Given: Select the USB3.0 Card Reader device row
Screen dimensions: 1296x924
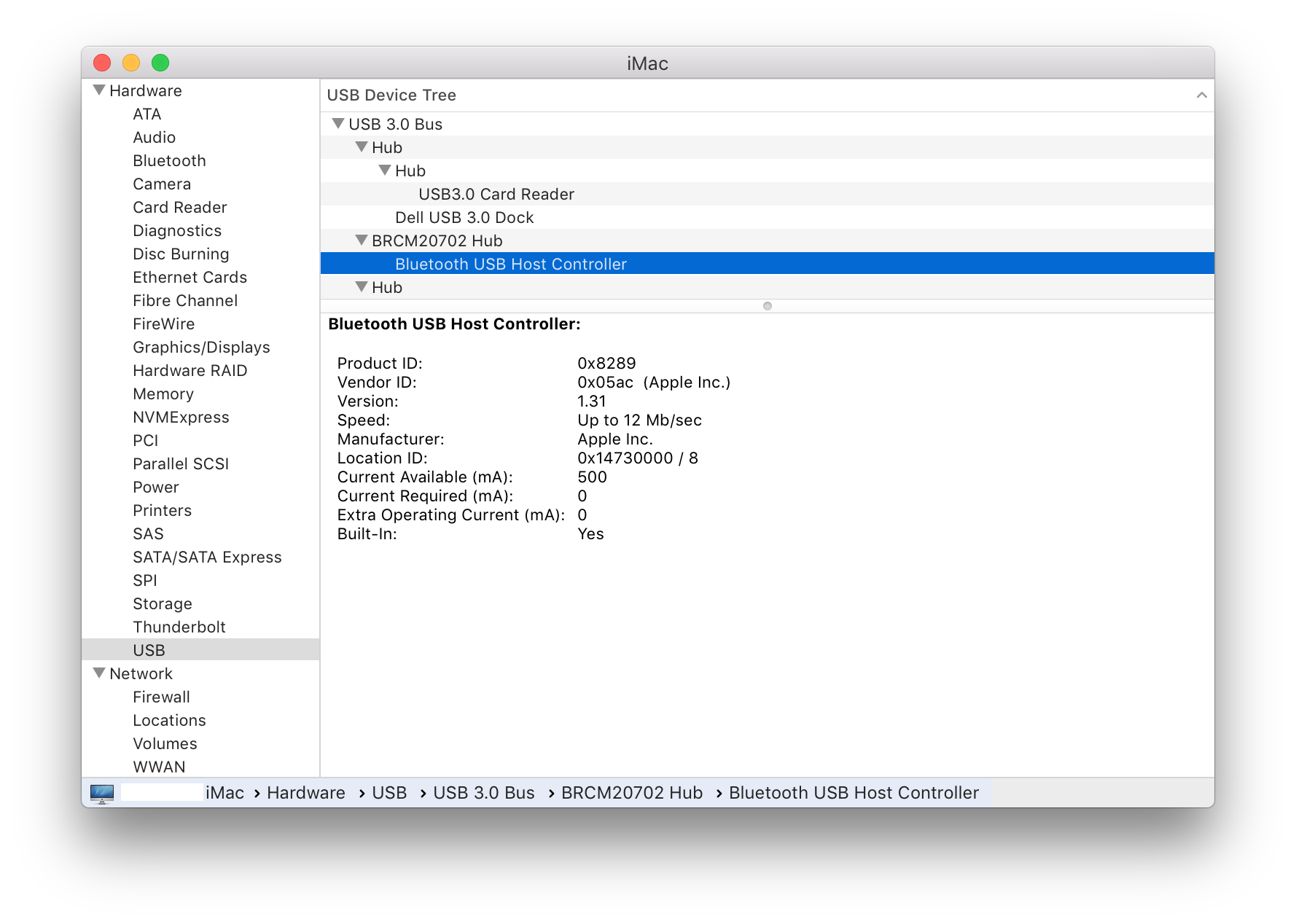Looking at the screenshot, I should click(768, 194).
